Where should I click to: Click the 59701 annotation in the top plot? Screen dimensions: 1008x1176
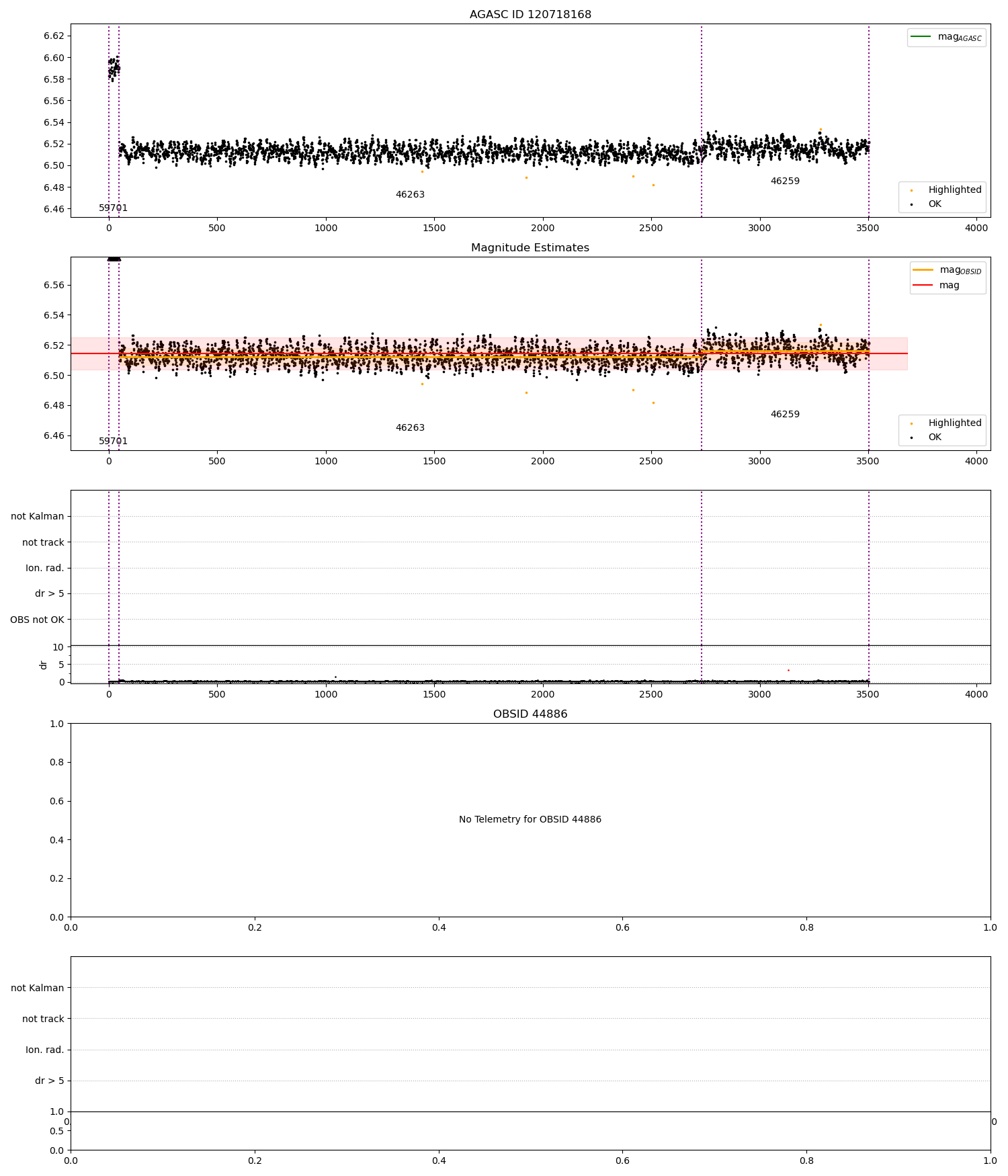113,208
